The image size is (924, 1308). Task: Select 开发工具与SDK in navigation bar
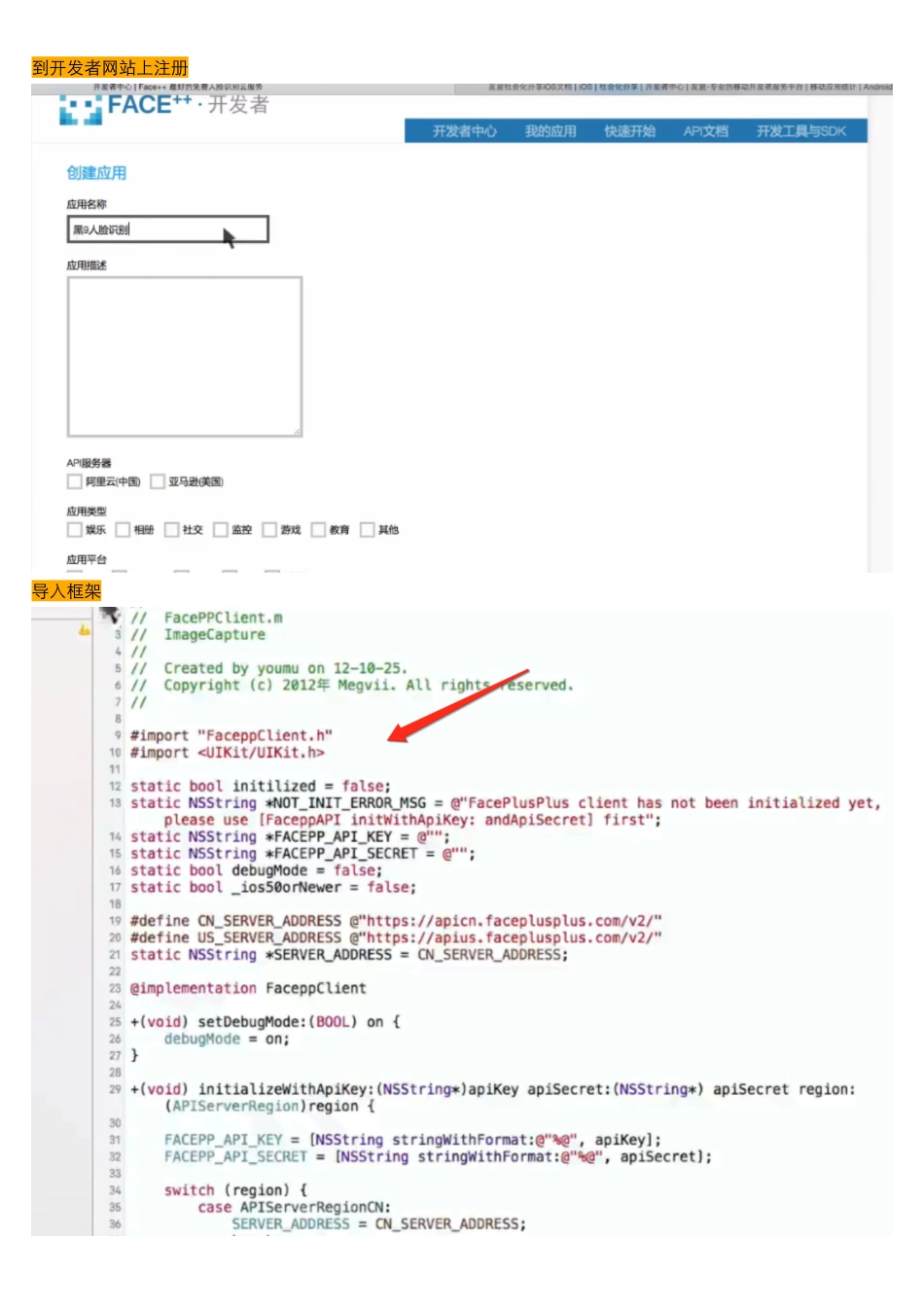point(800,131)
